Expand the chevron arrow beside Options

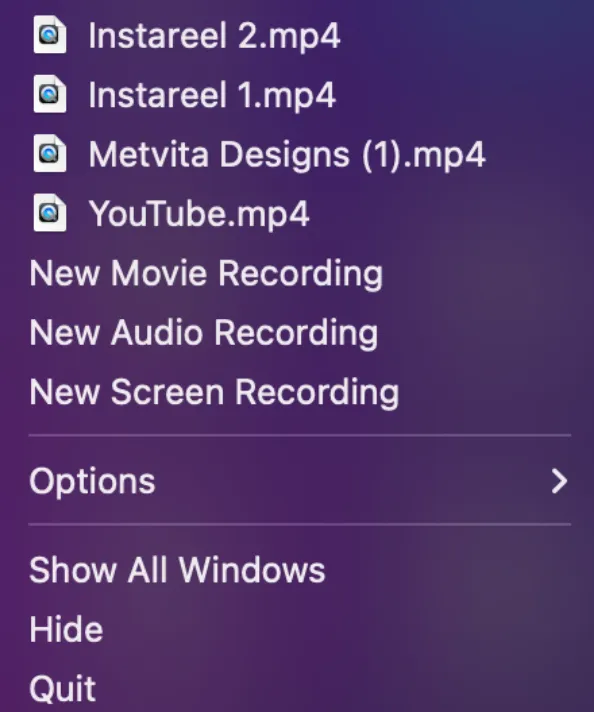click(x=559, y=481)
